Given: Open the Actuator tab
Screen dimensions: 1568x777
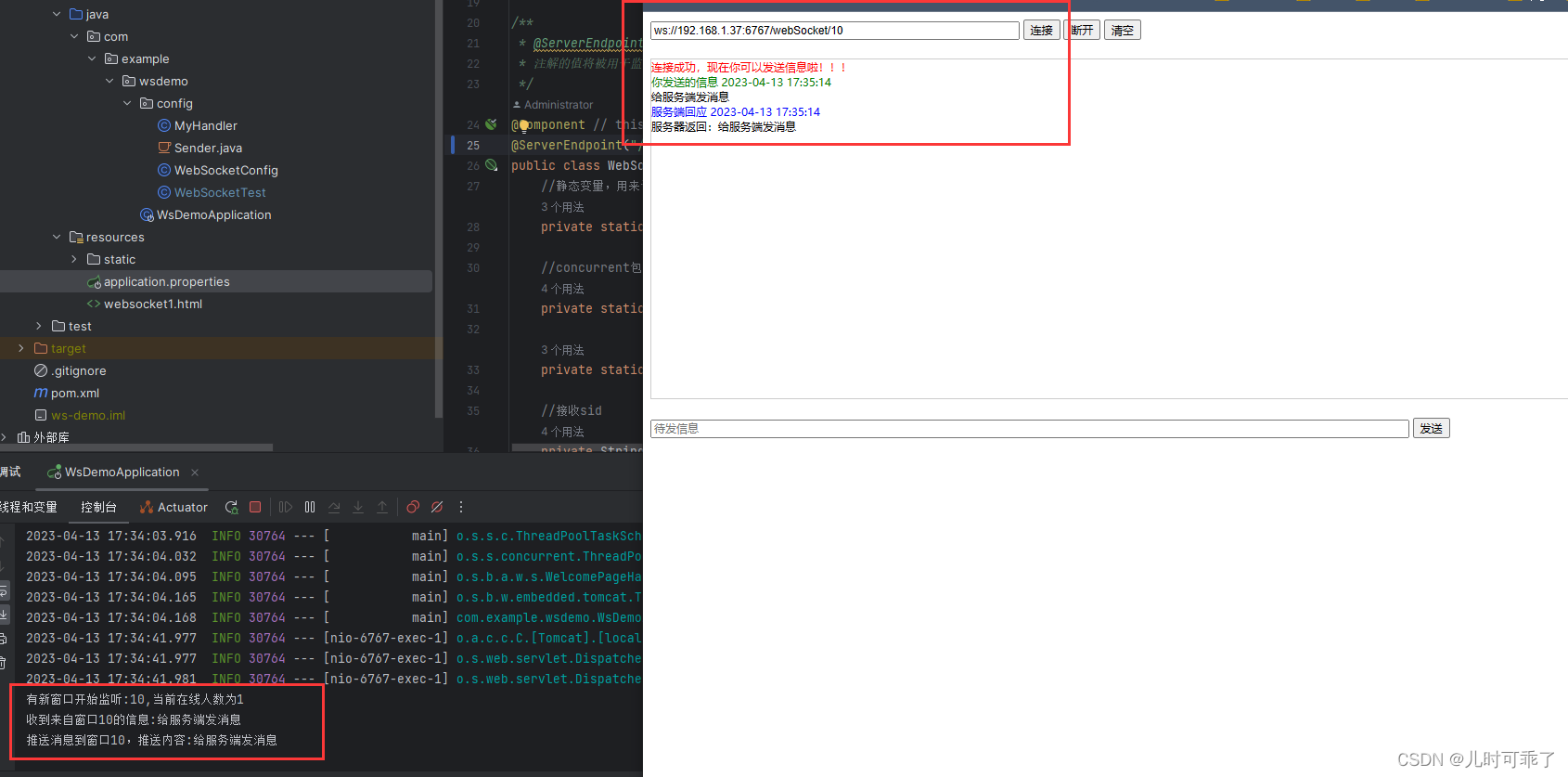Looking at the screenshot, I should pyautogui.click(x=174, y=507).
